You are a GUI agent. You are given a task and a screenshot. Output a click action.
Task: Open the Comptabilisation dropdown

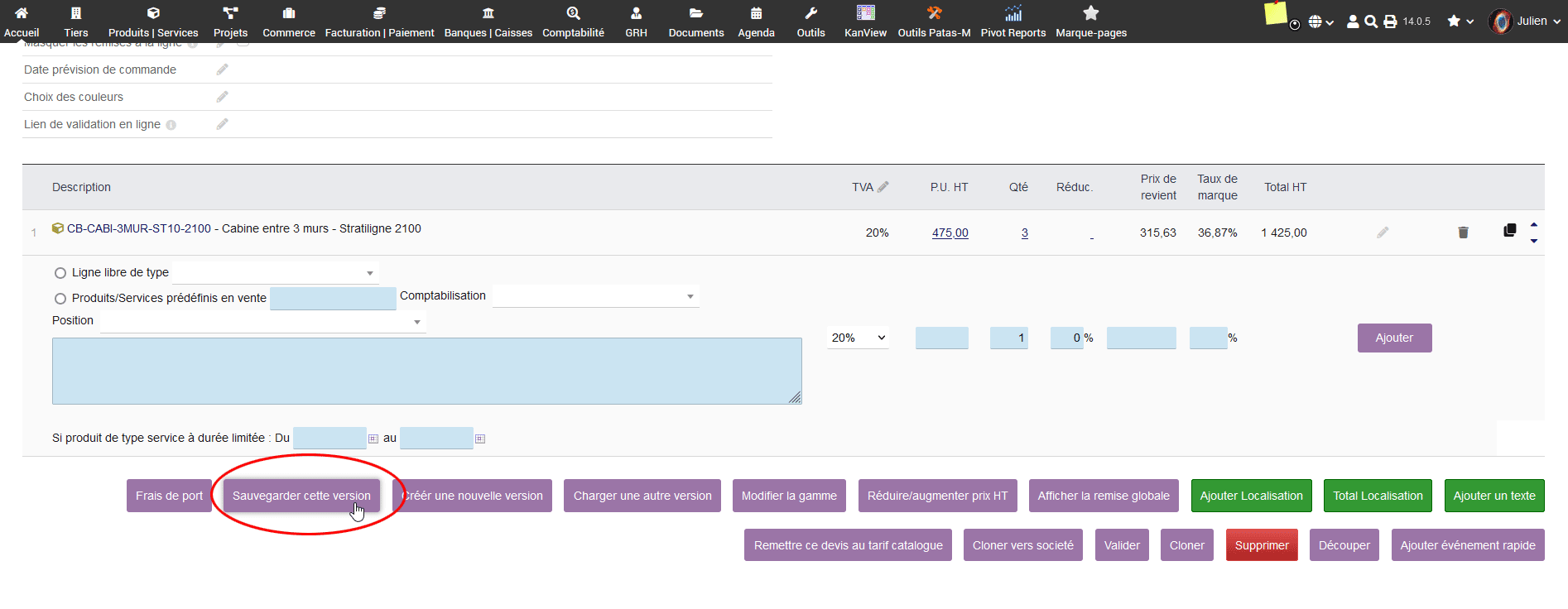coord(596,296)
